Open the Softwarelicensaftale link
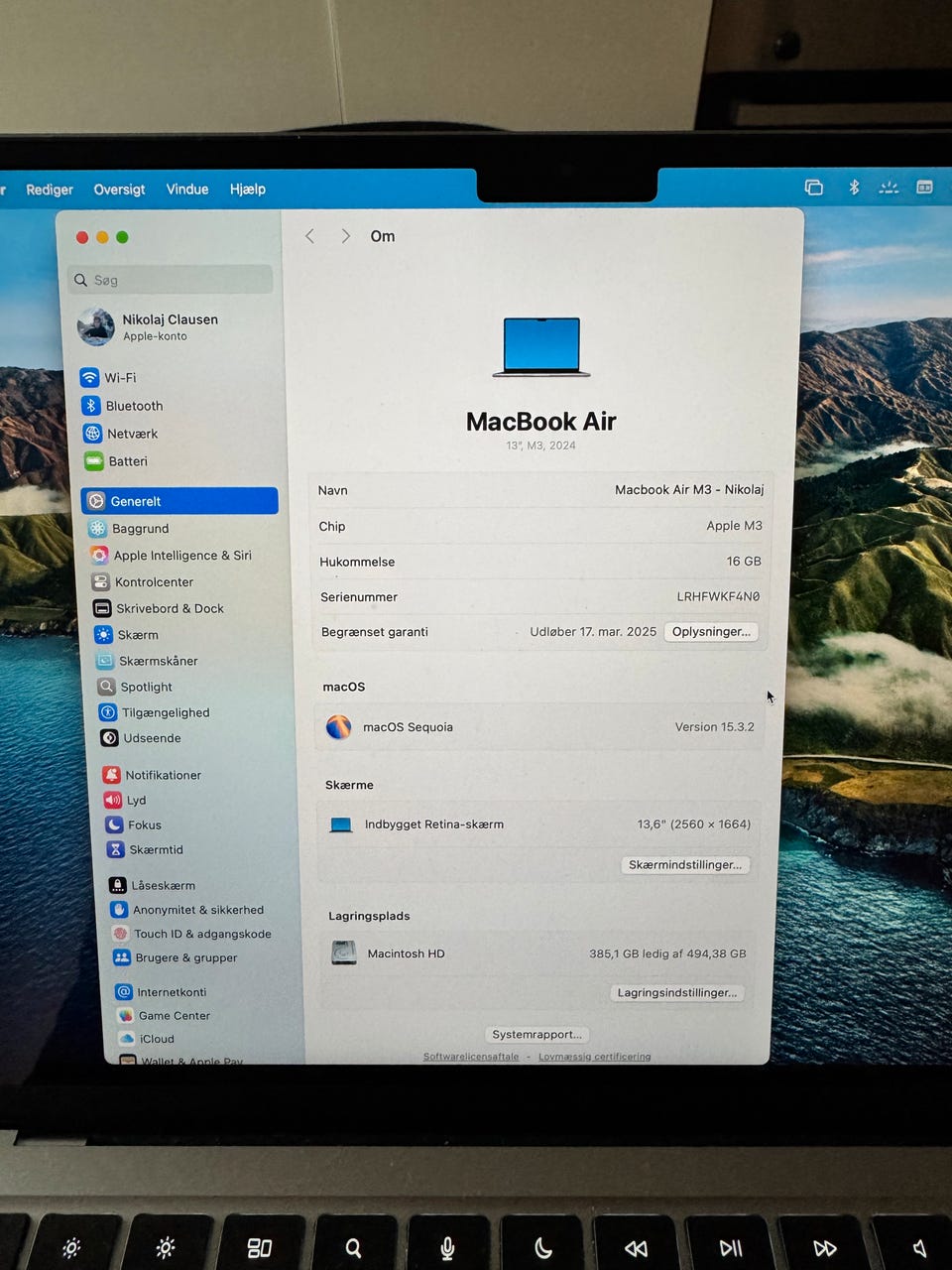 (x=471, y=1057)
